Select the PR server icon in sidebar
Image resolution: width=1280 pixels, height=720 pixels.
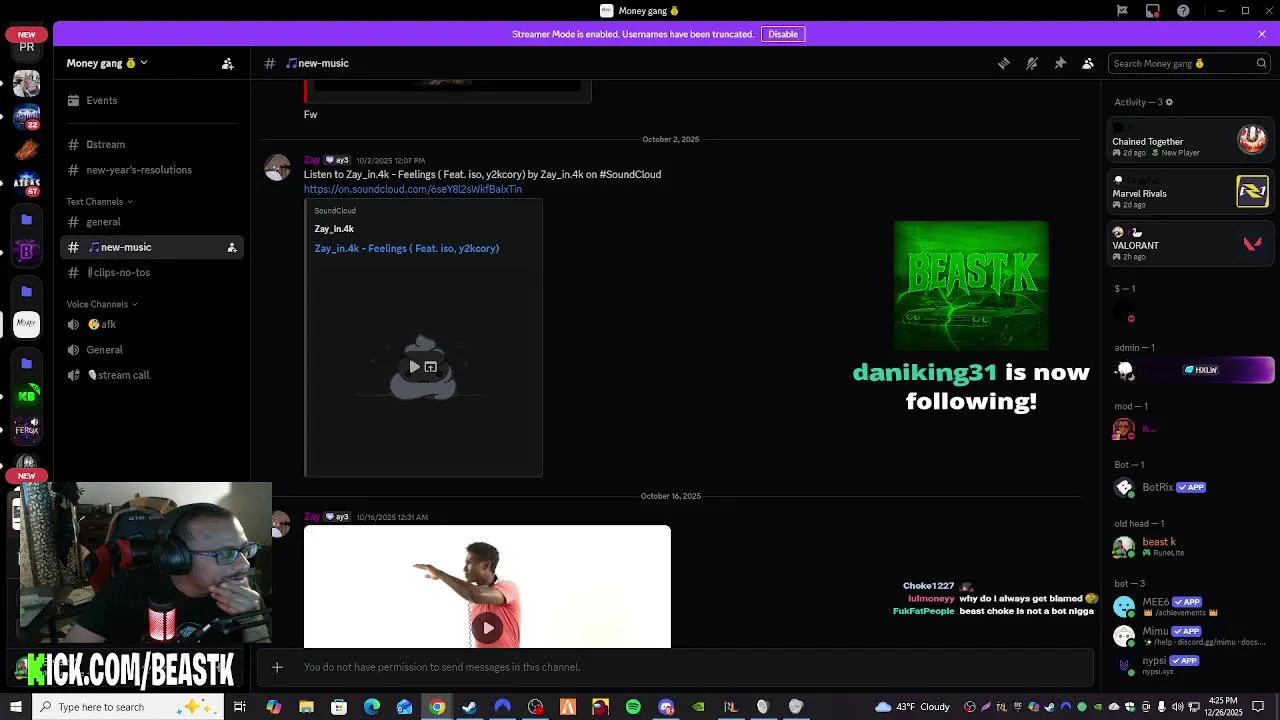pos(27,46)
